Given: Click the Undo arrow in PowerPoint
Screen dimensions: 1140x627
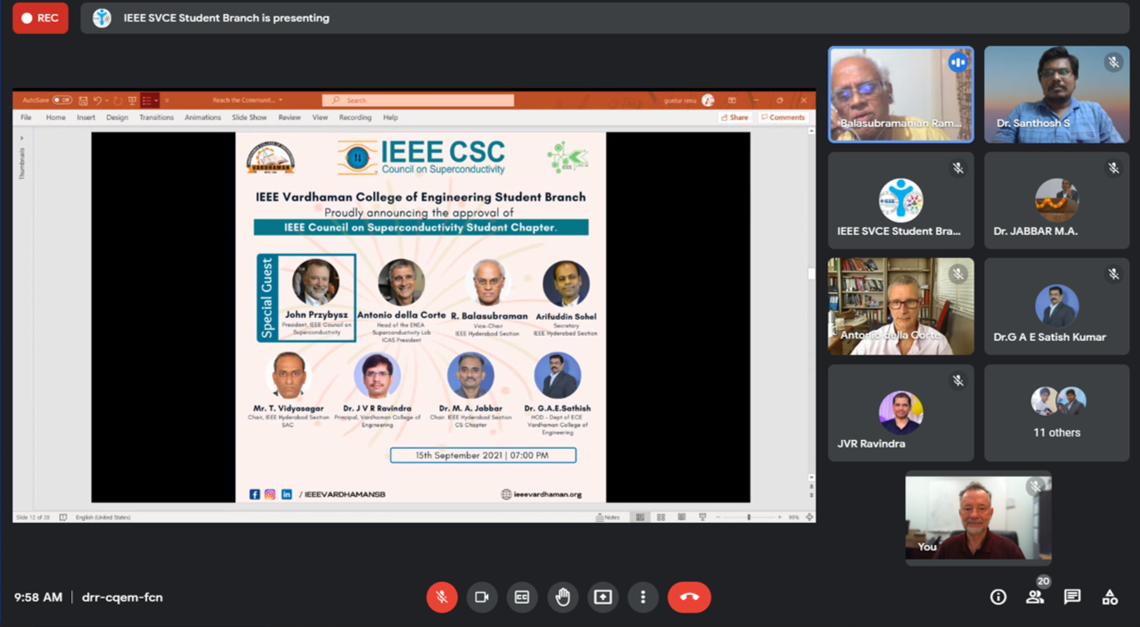Looking at the screenshot, I should click(97, 100).
